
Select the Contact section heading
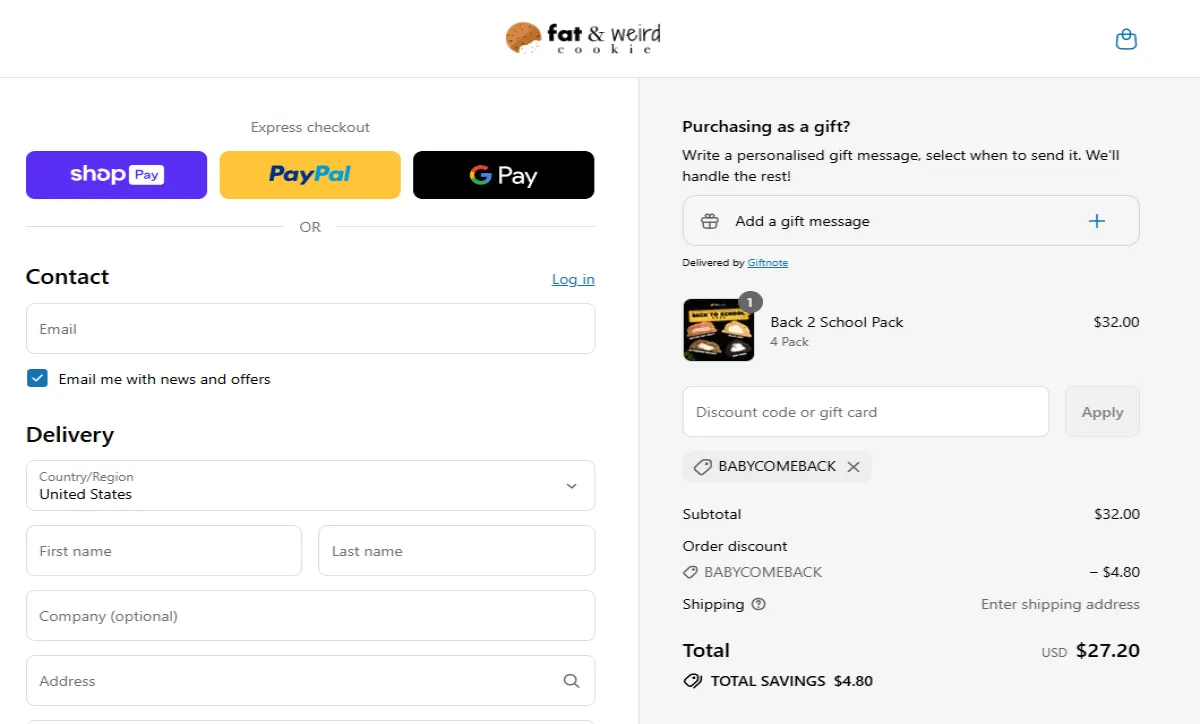(x=67, y=277)
